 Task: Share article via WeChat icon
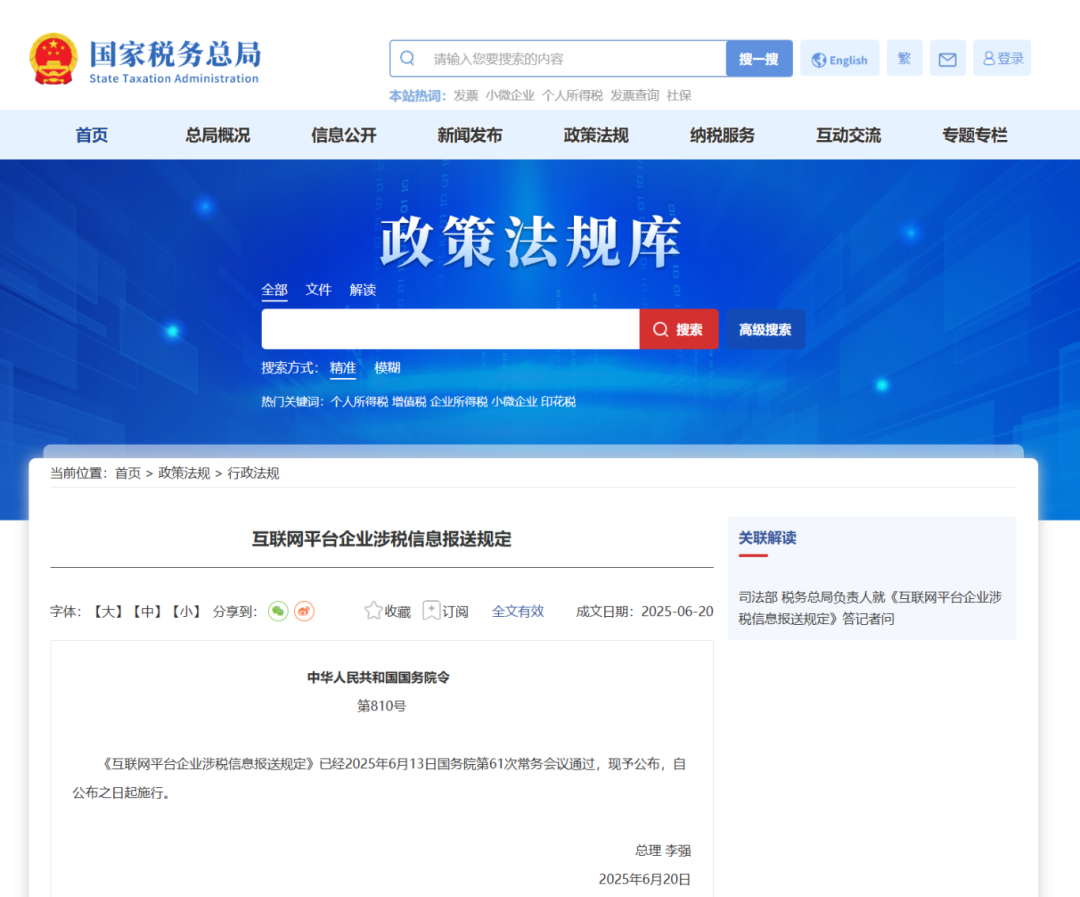(278, 611)
